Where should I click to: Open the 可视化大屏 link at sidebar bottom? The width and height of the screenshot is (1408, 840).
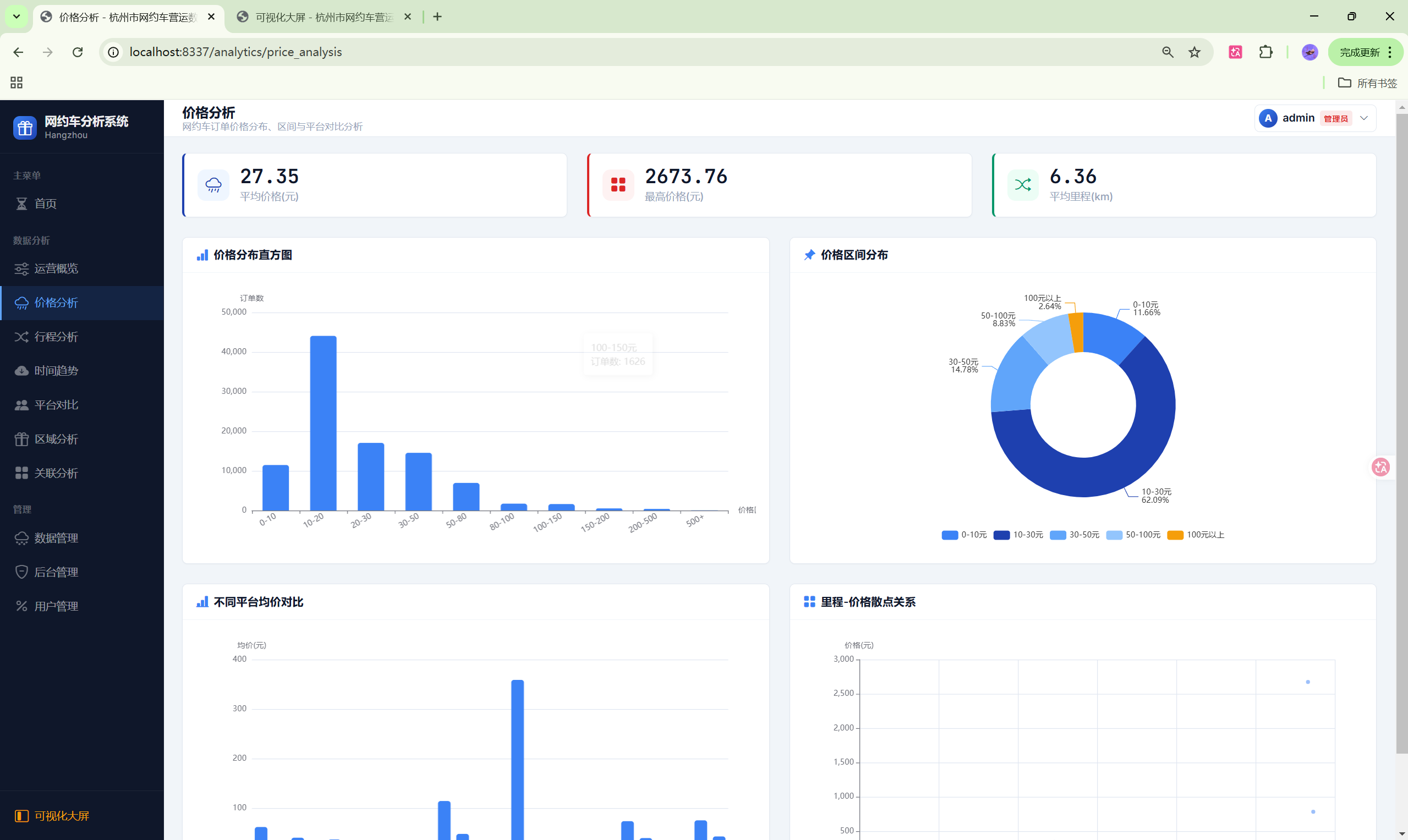61,816
